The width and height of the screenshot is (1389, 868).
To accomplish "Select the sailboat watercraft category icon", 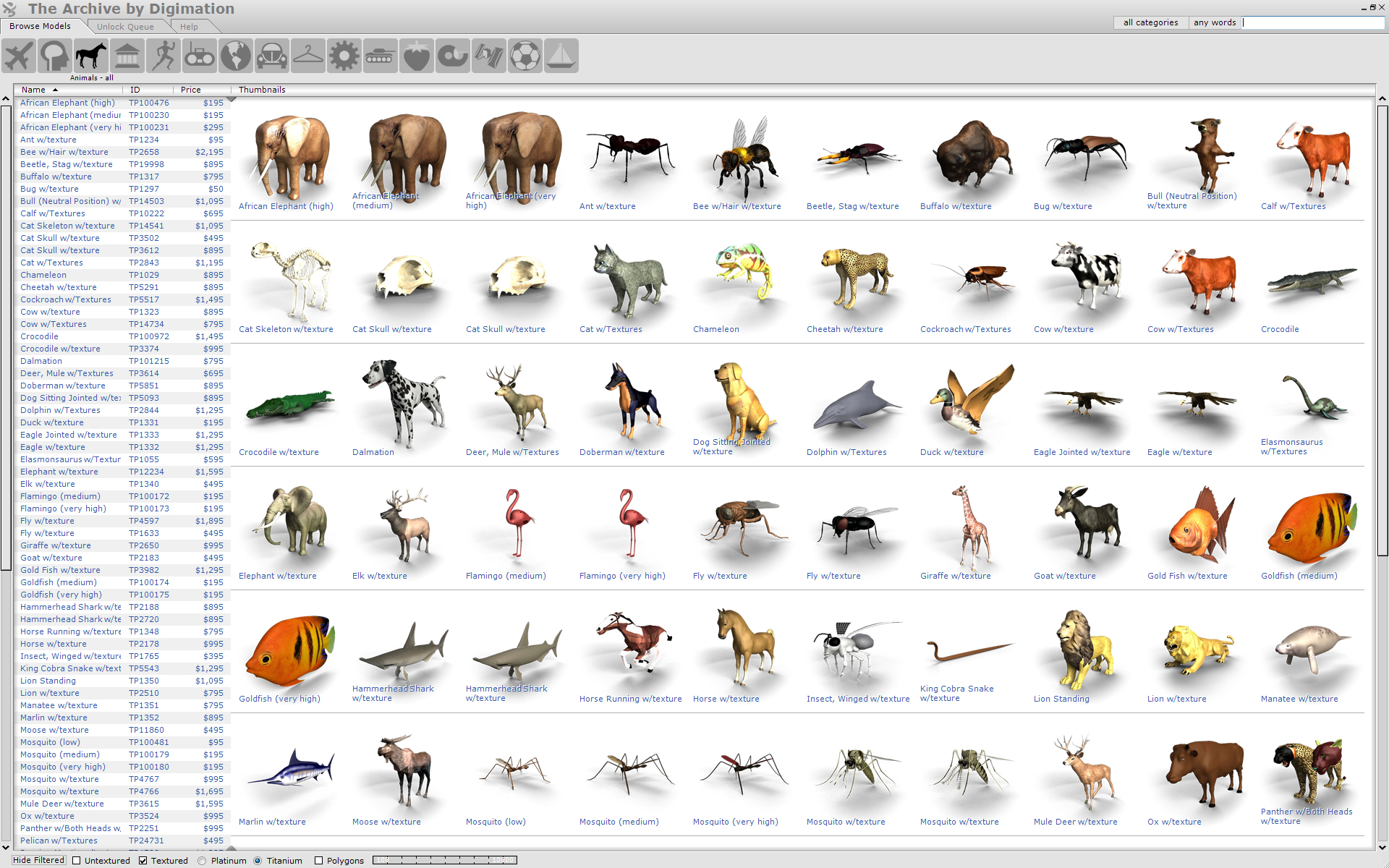I will [x=561, y=56].
